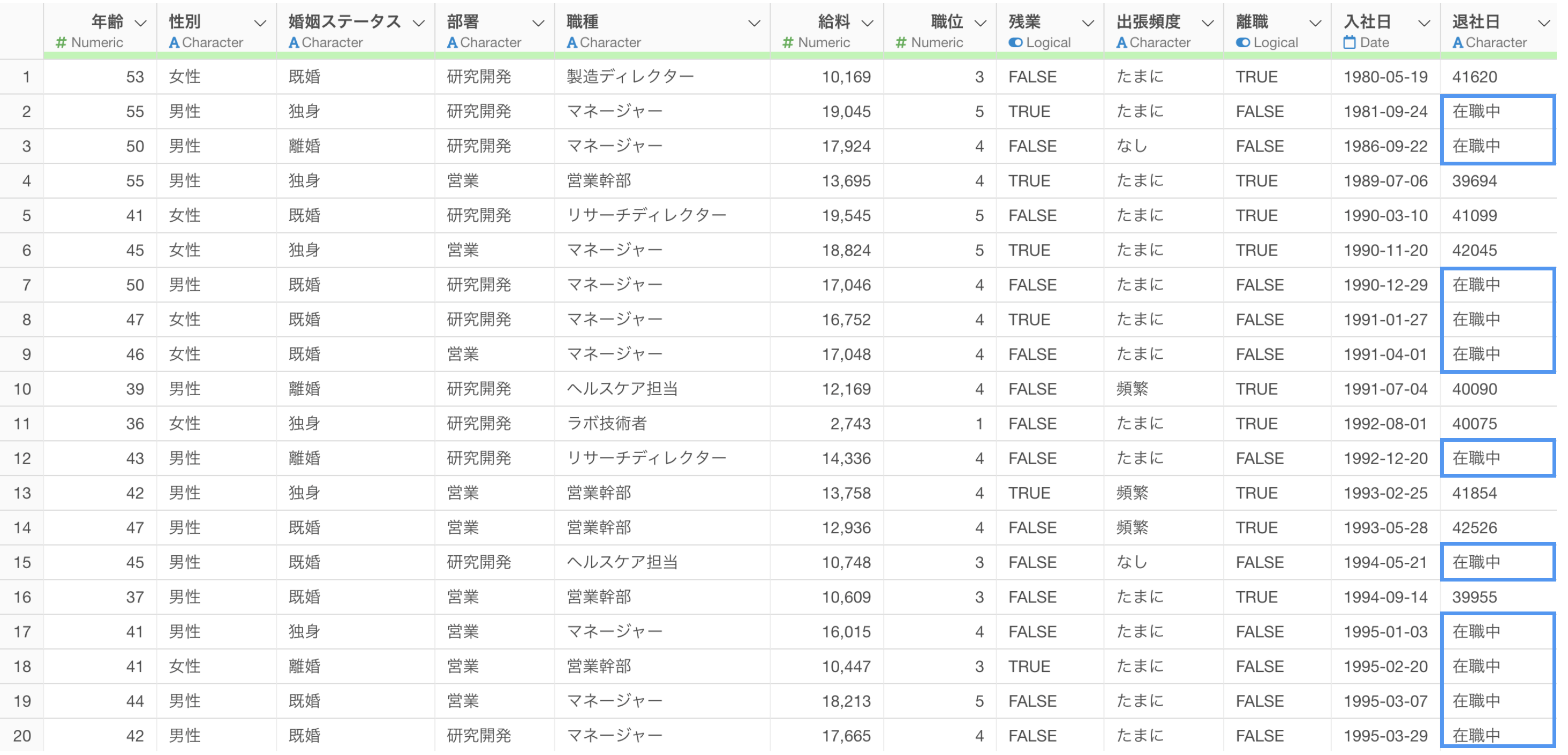Viewport: 1568px width, 755px height.
Task: Click 入社日 cell 1995-03-29
Action: 1385,736
